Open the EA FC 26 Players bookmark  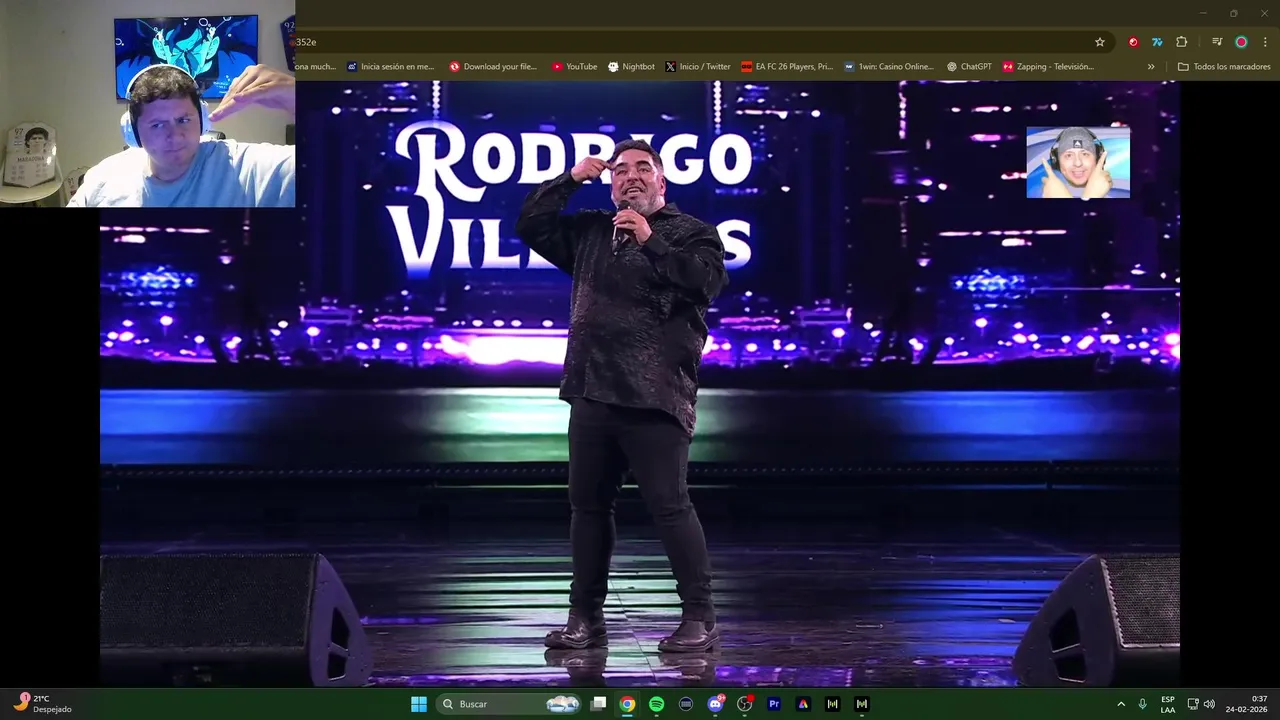click(x=787, y=67)
